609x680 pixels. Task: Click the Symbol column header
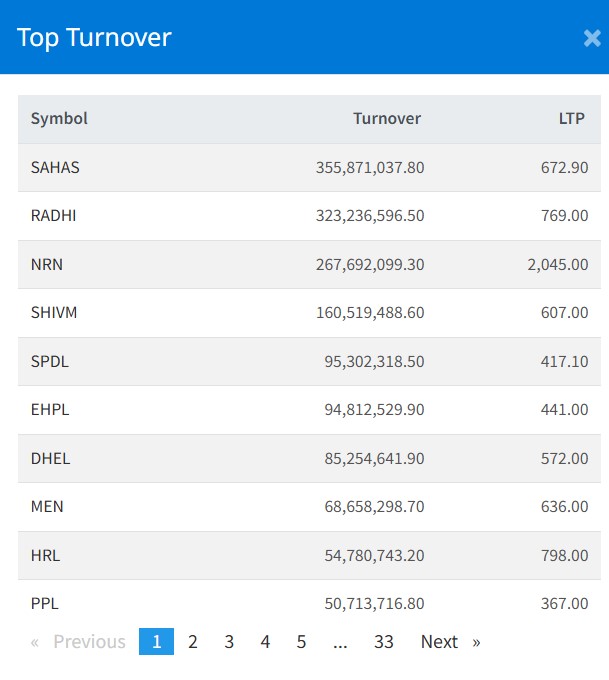[x=59, y=119]
